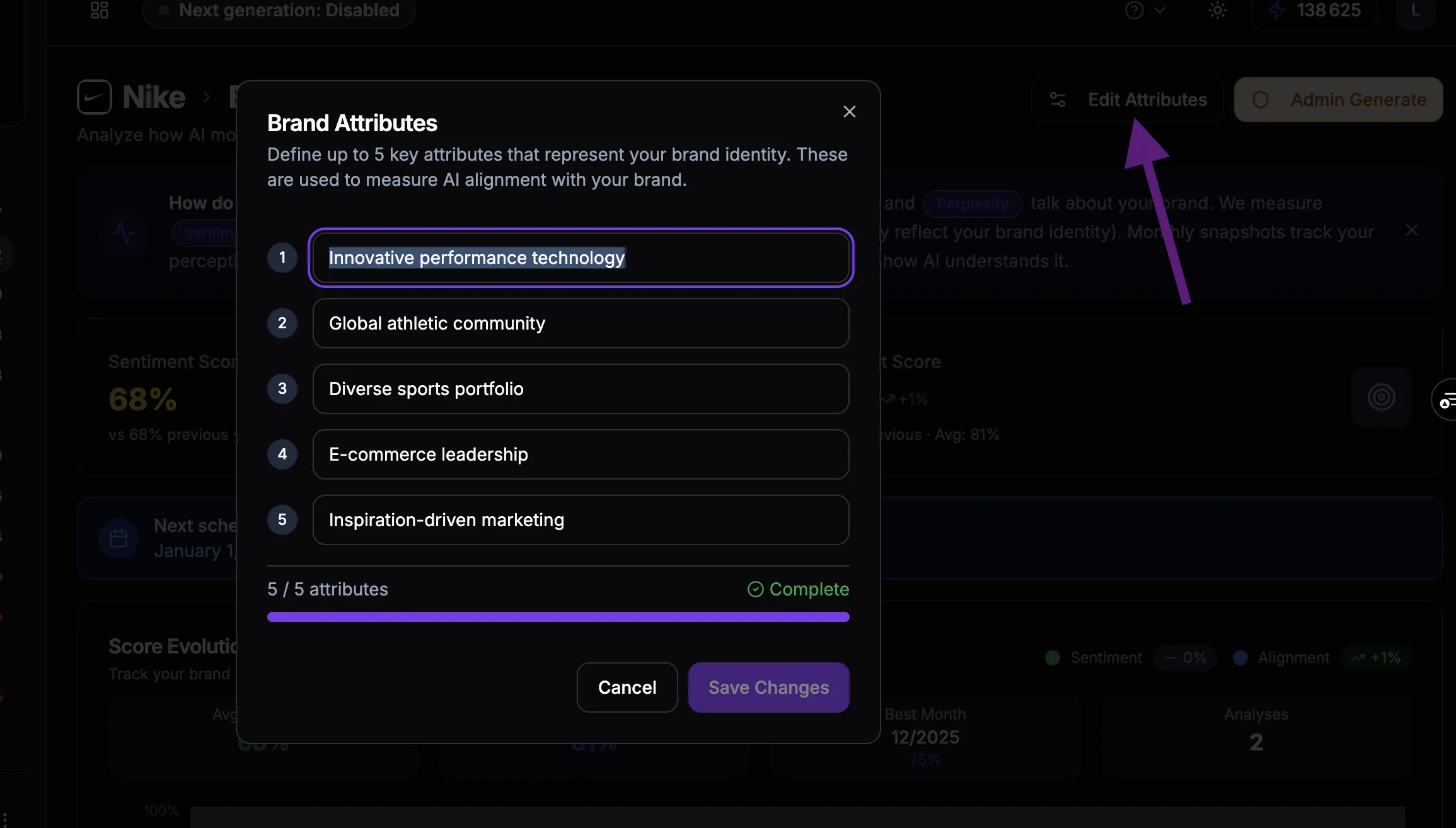The image size is (1456, 828).
Task: Close the Brand Attributes dialog
Action: [849, 112]
